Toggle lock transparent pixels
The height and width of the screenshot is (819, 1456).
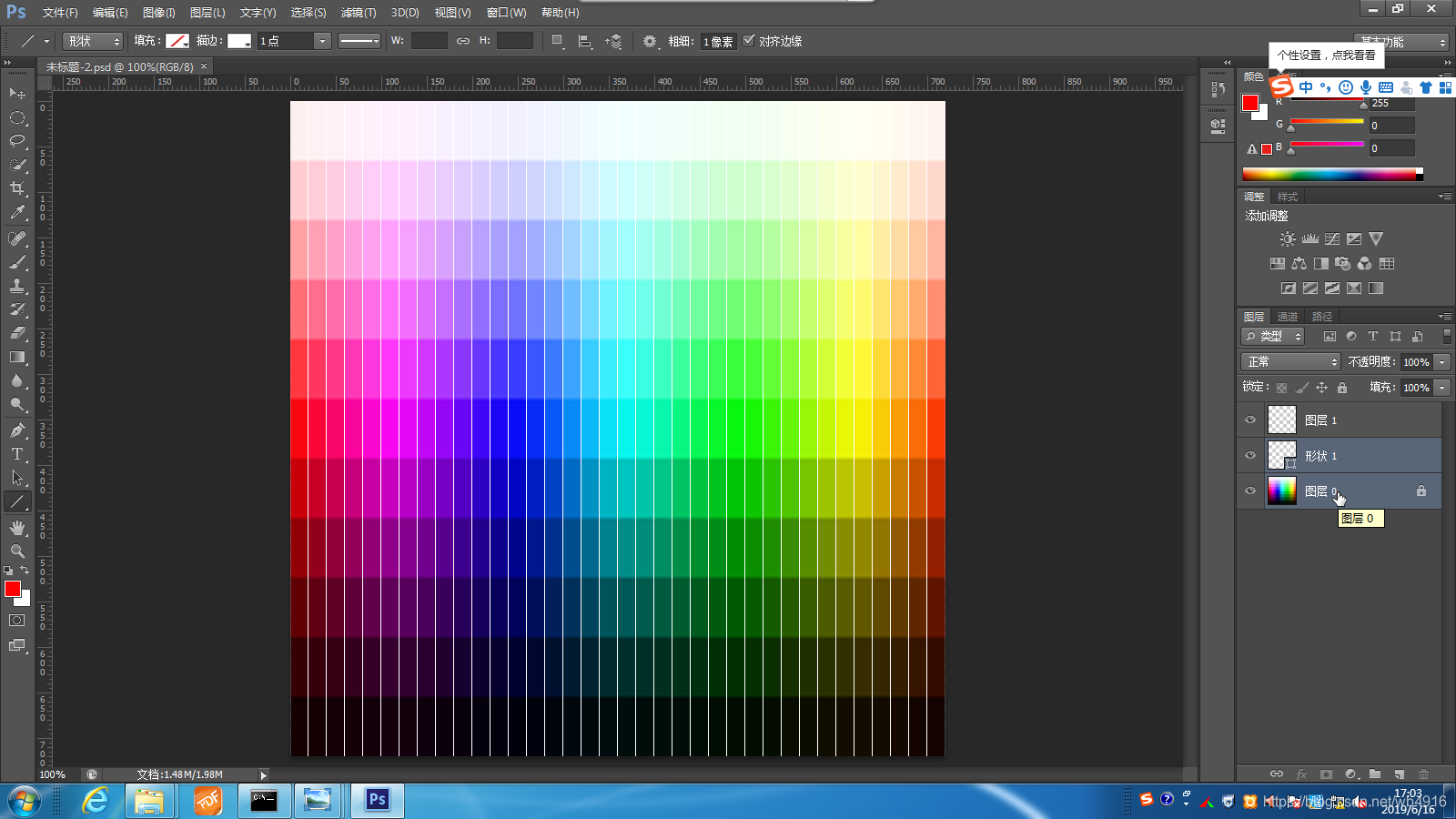(1282, 388)
